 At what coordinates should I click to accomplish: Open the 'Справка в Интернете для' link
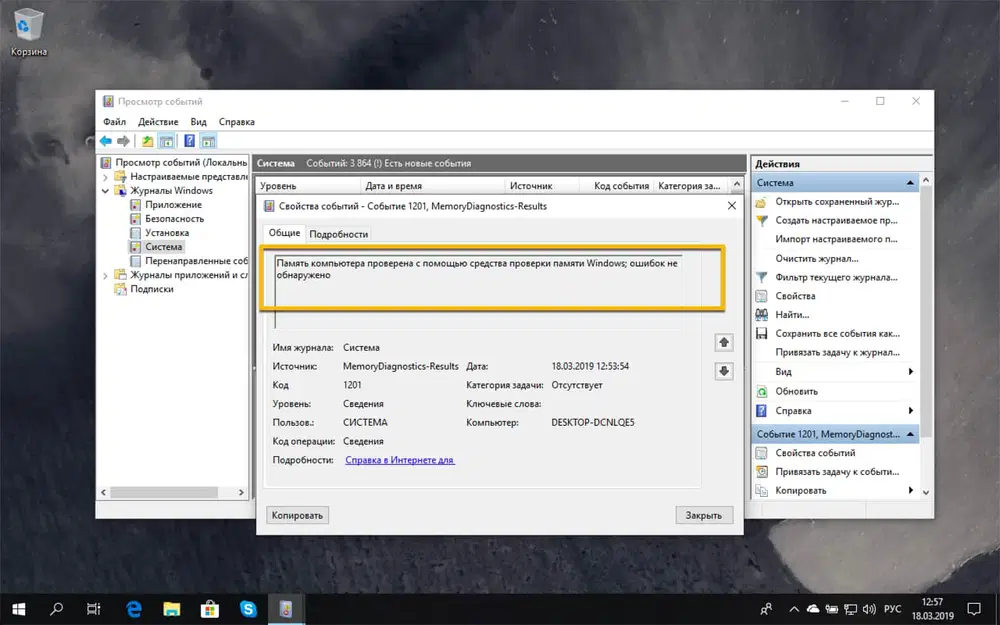coord(400,460)
